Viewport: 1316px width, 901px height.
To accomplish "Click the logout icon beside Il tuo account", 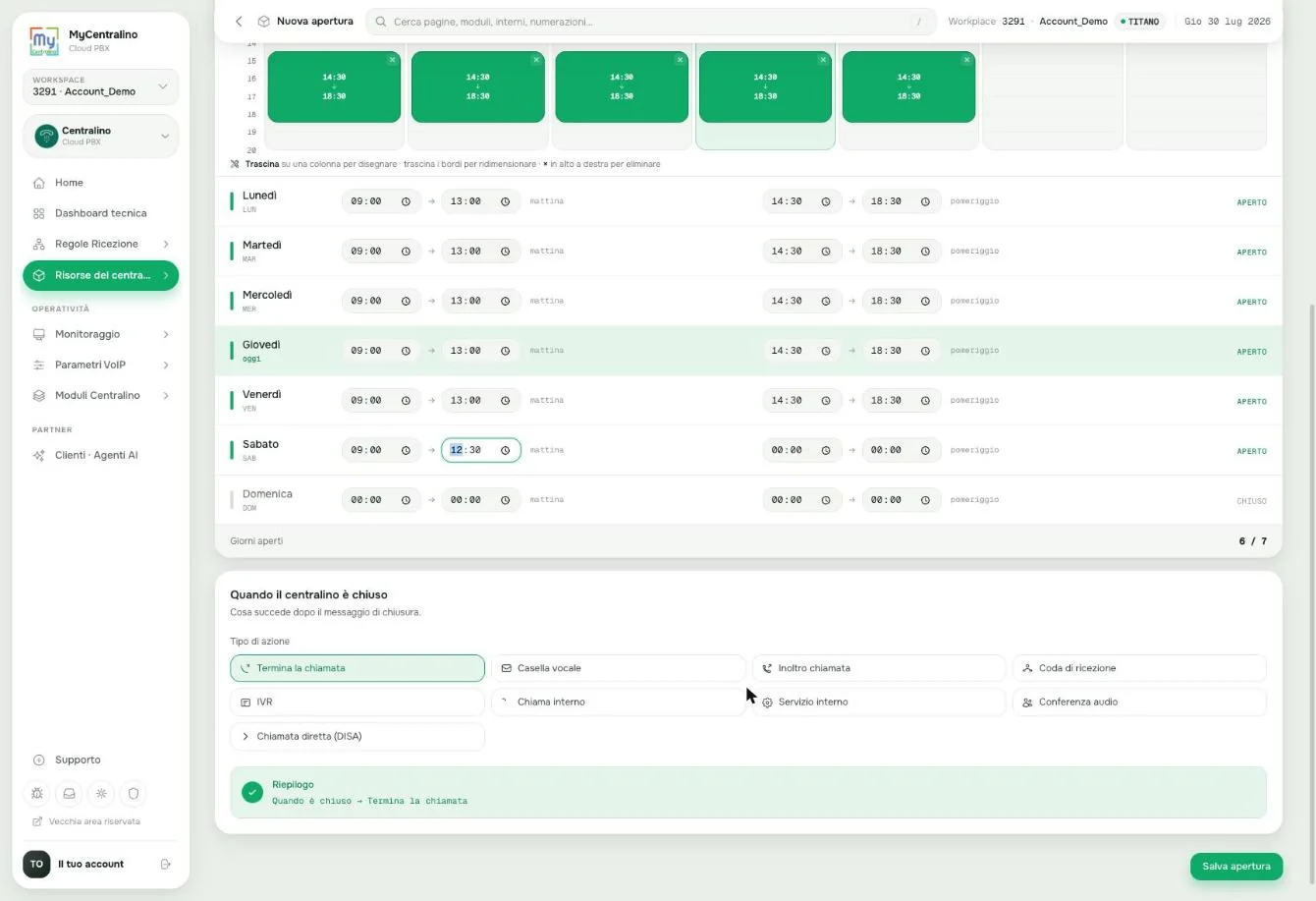I will [x=165, y=865].
